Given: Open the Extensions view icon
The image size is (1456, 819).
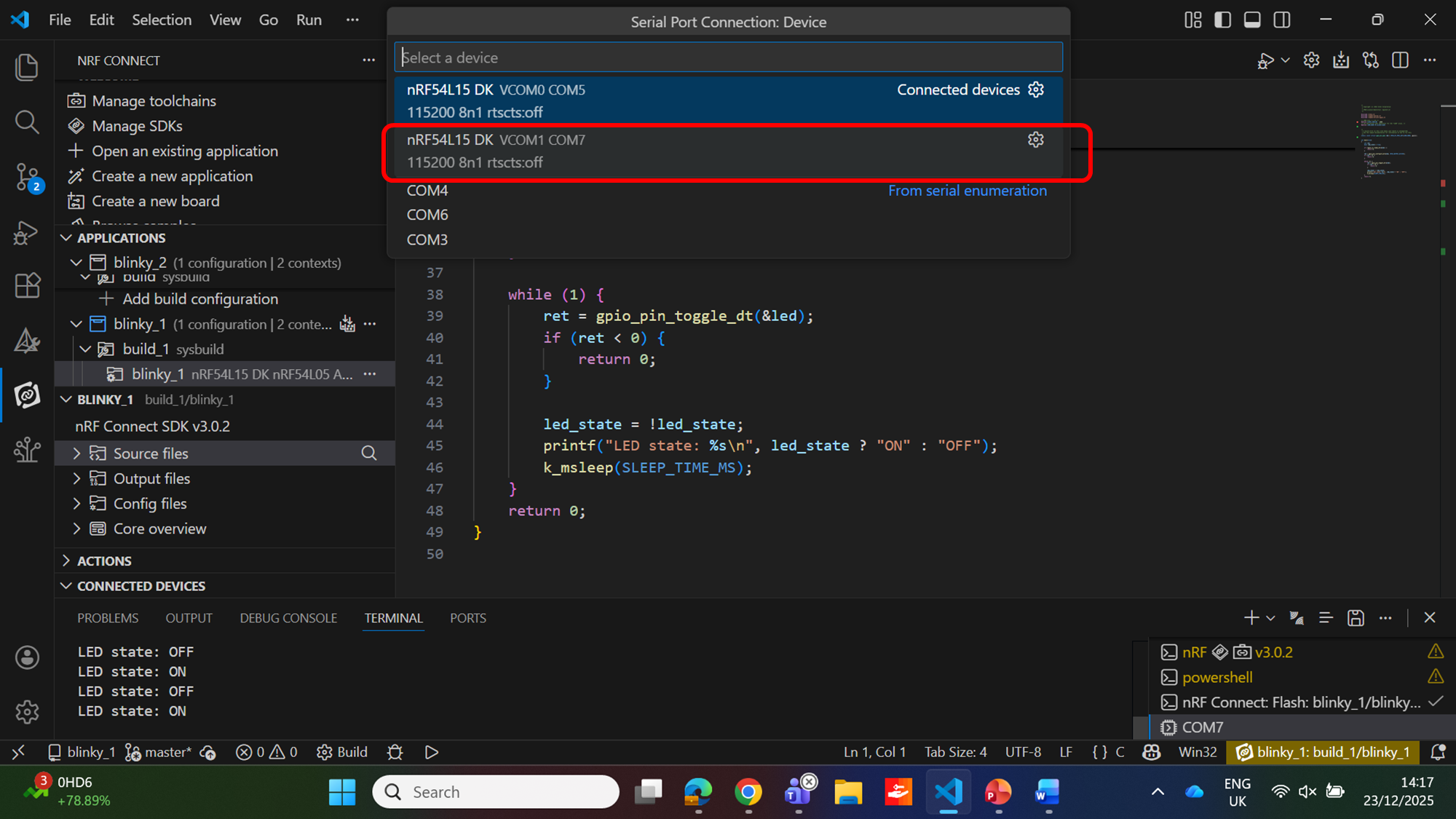Looking at the screenshot, I should click(27, 285).
